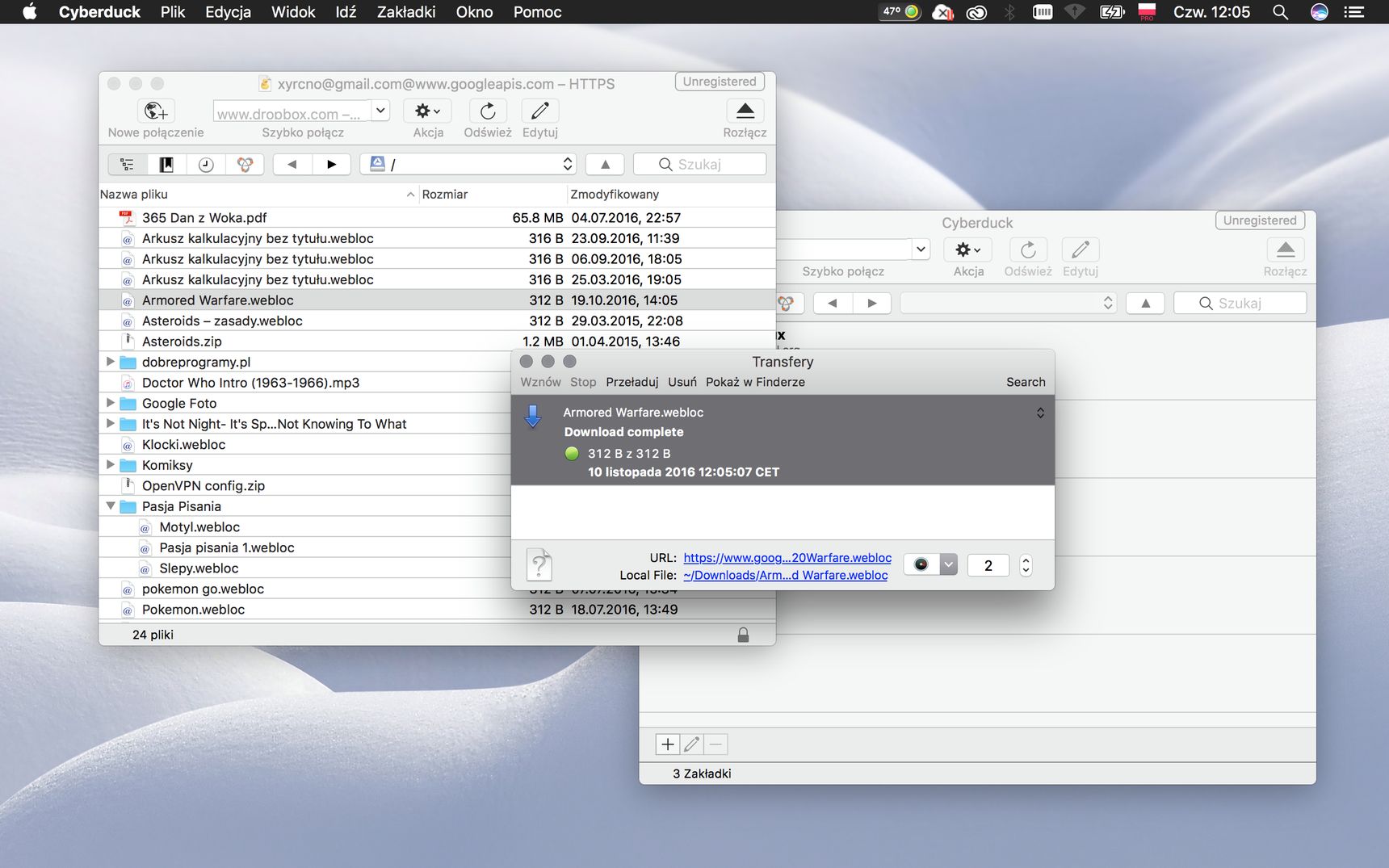
Task: Expand the dobreprogramy.pl folder
Action: click(111, 362)
